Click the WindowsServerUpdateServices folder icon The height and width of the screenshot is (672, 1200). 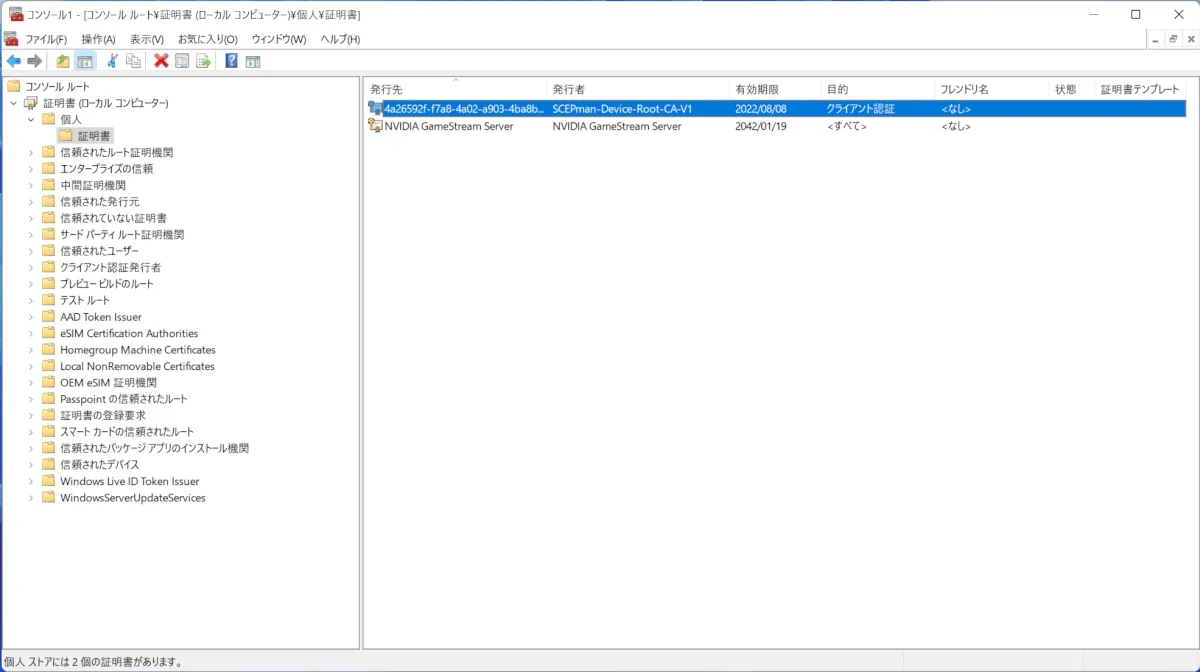[48, 498]
